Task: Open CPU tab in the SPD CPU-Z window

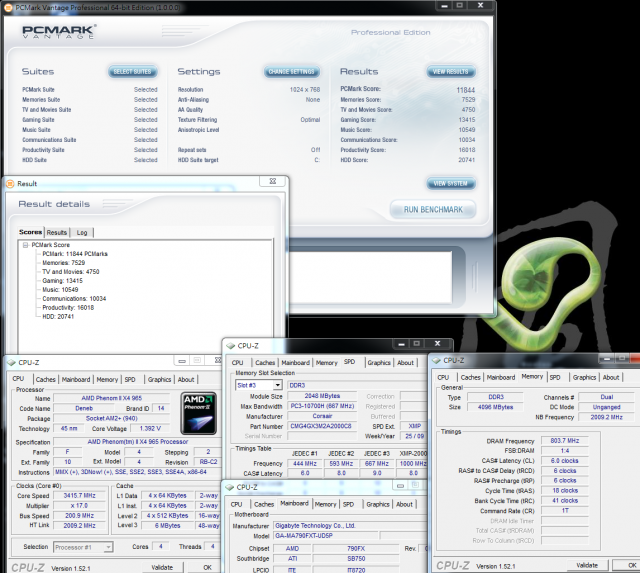Action: click(238, 363)
